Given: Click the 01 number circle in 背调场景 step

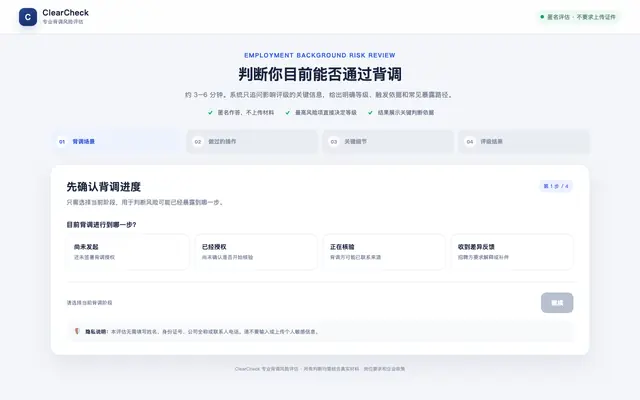Looking at the screenshot, I should point(62,142).
